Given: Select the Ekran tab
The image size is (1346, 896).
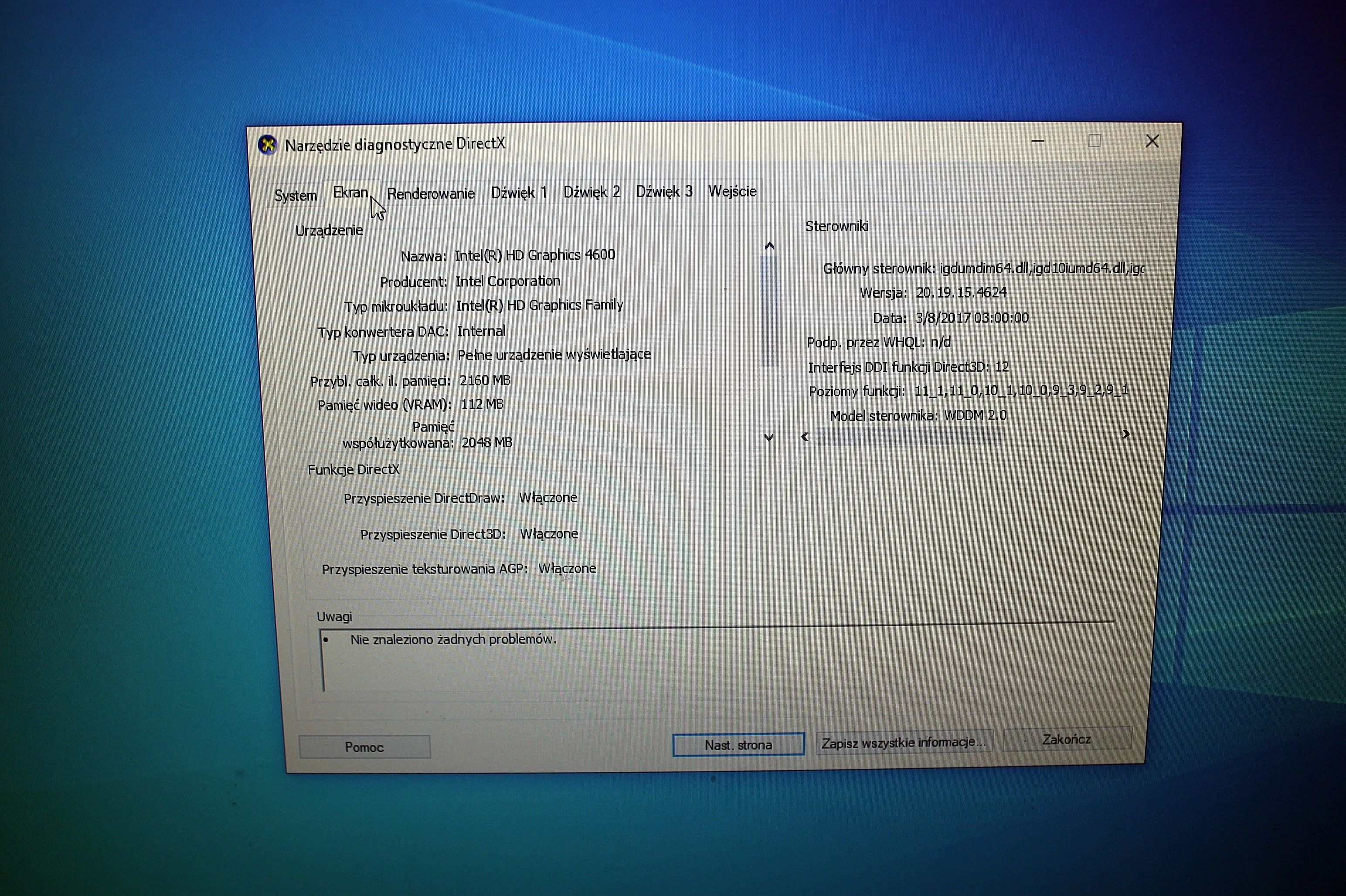Looking at the screenshot, I should [351, 193].
